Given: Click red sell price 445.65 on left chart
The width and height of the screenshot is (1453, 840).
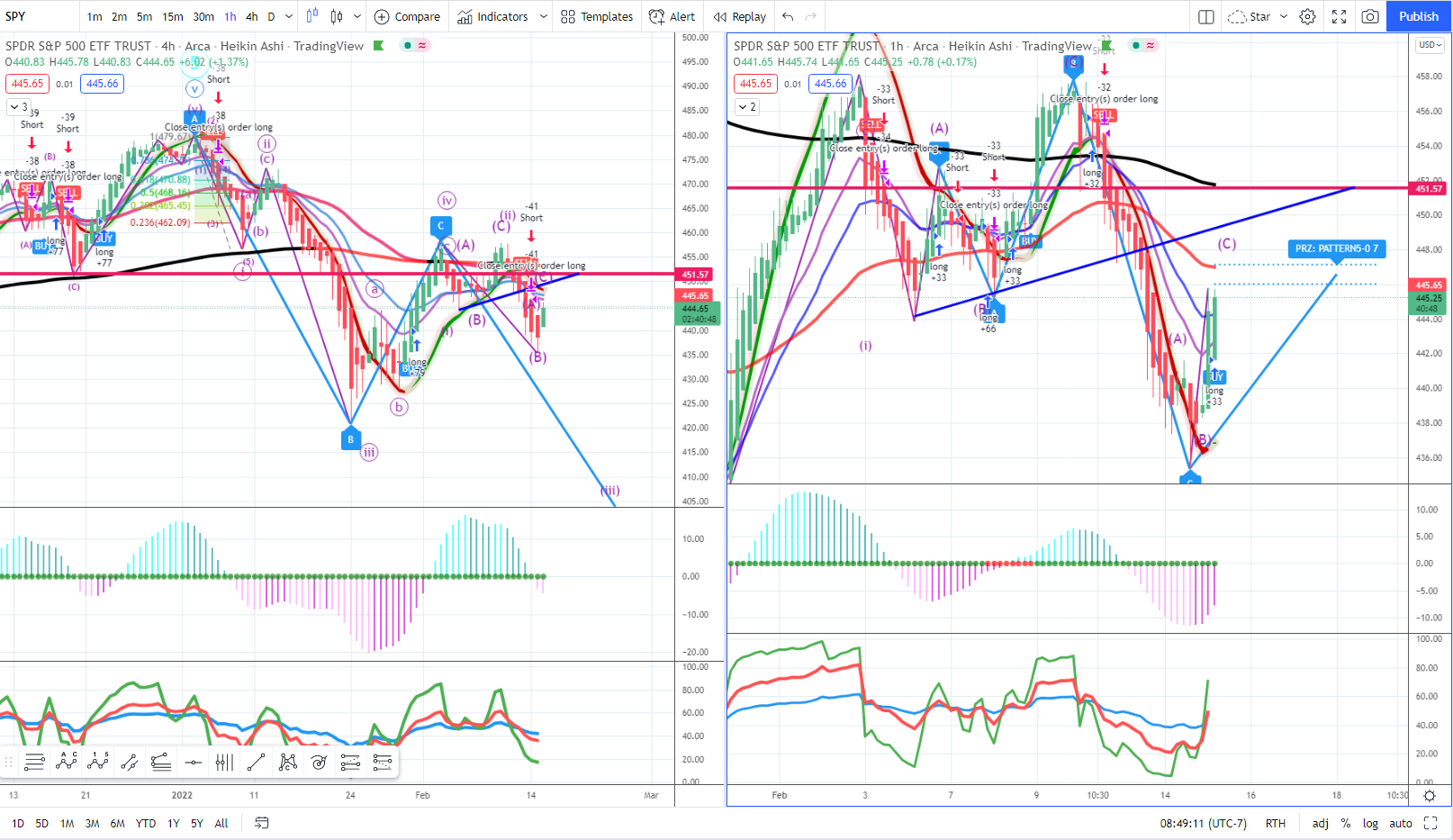Looking at the screenshot, I should point(28,84).
